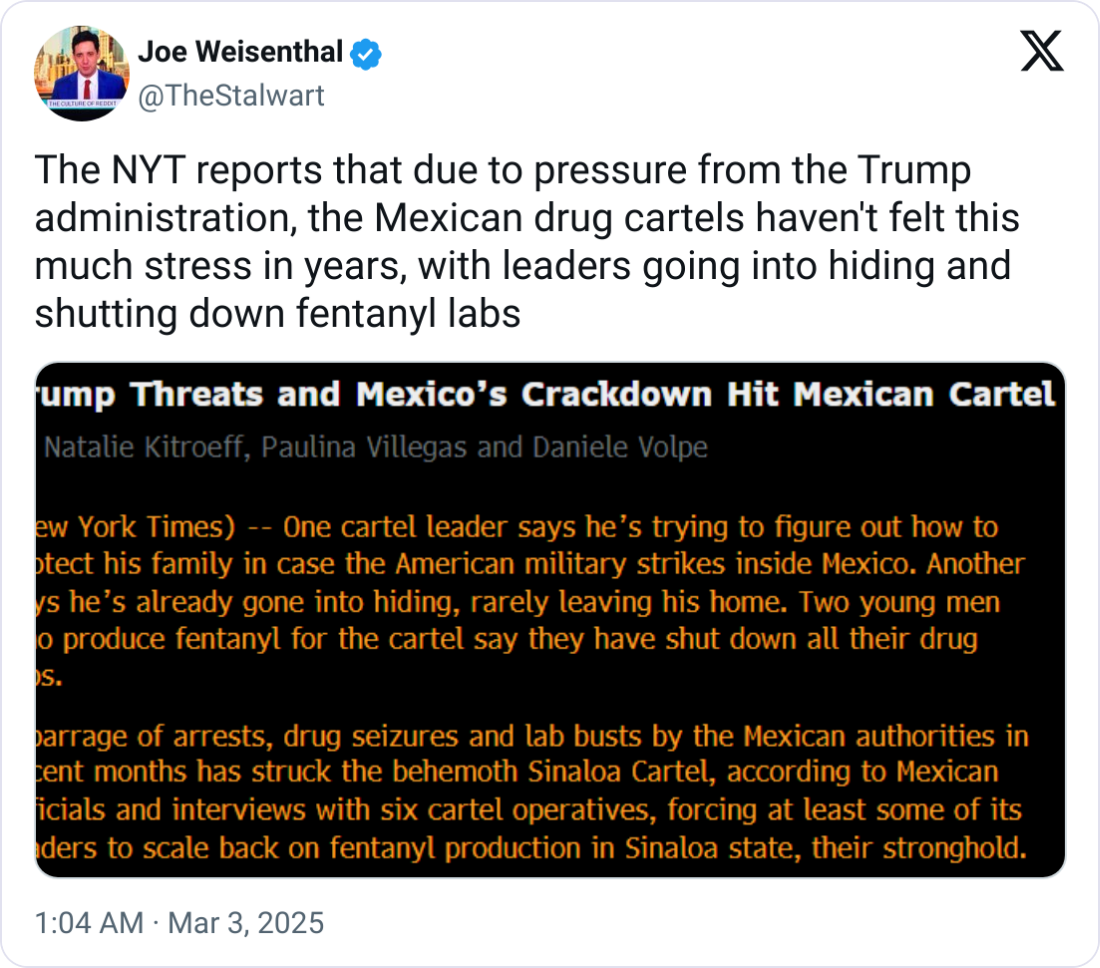Click shutting down fentanyl labs tweet line

tap(278, 313)
